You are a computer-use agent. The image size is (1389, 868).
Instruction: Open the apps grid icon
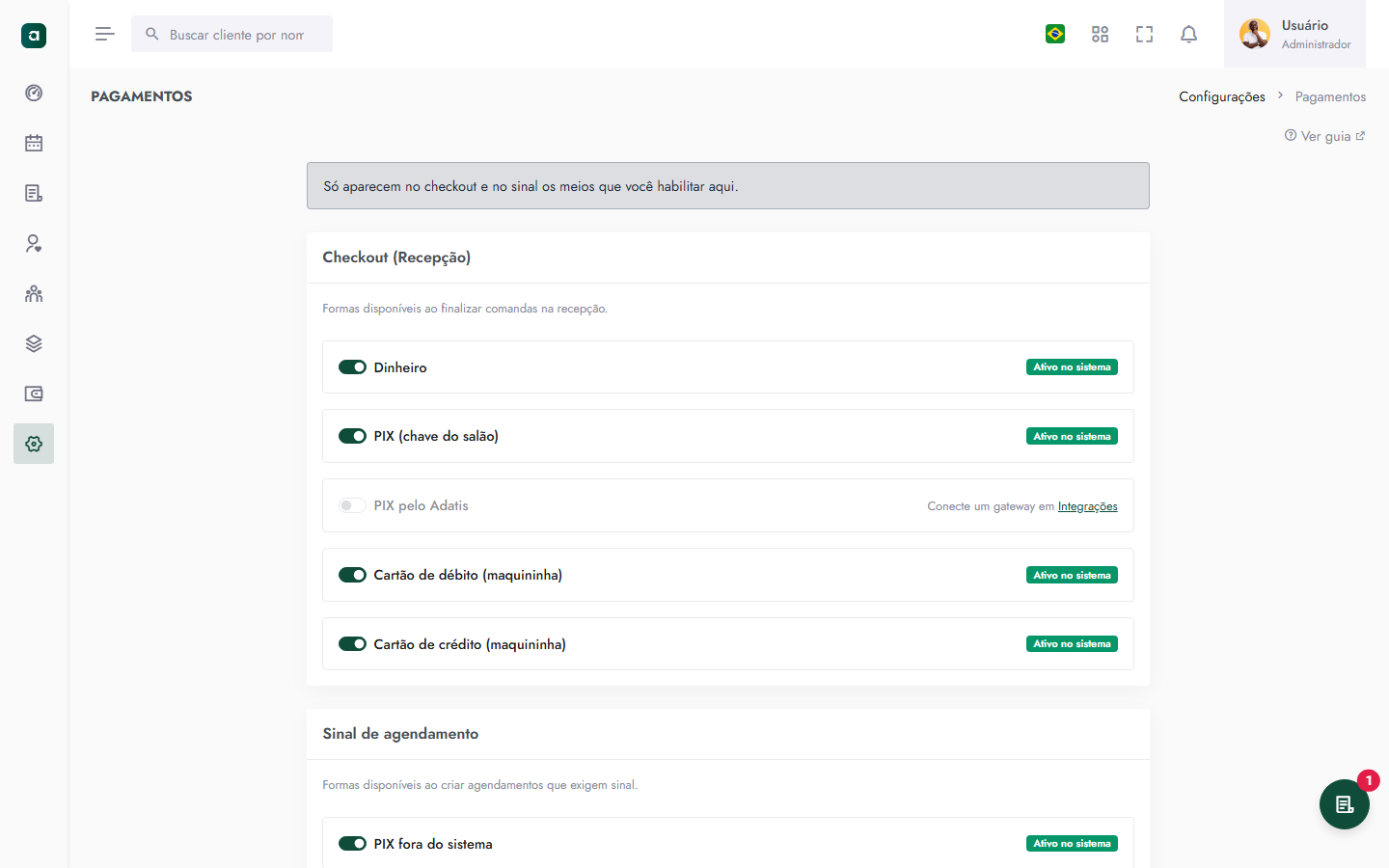(1100, 34)
